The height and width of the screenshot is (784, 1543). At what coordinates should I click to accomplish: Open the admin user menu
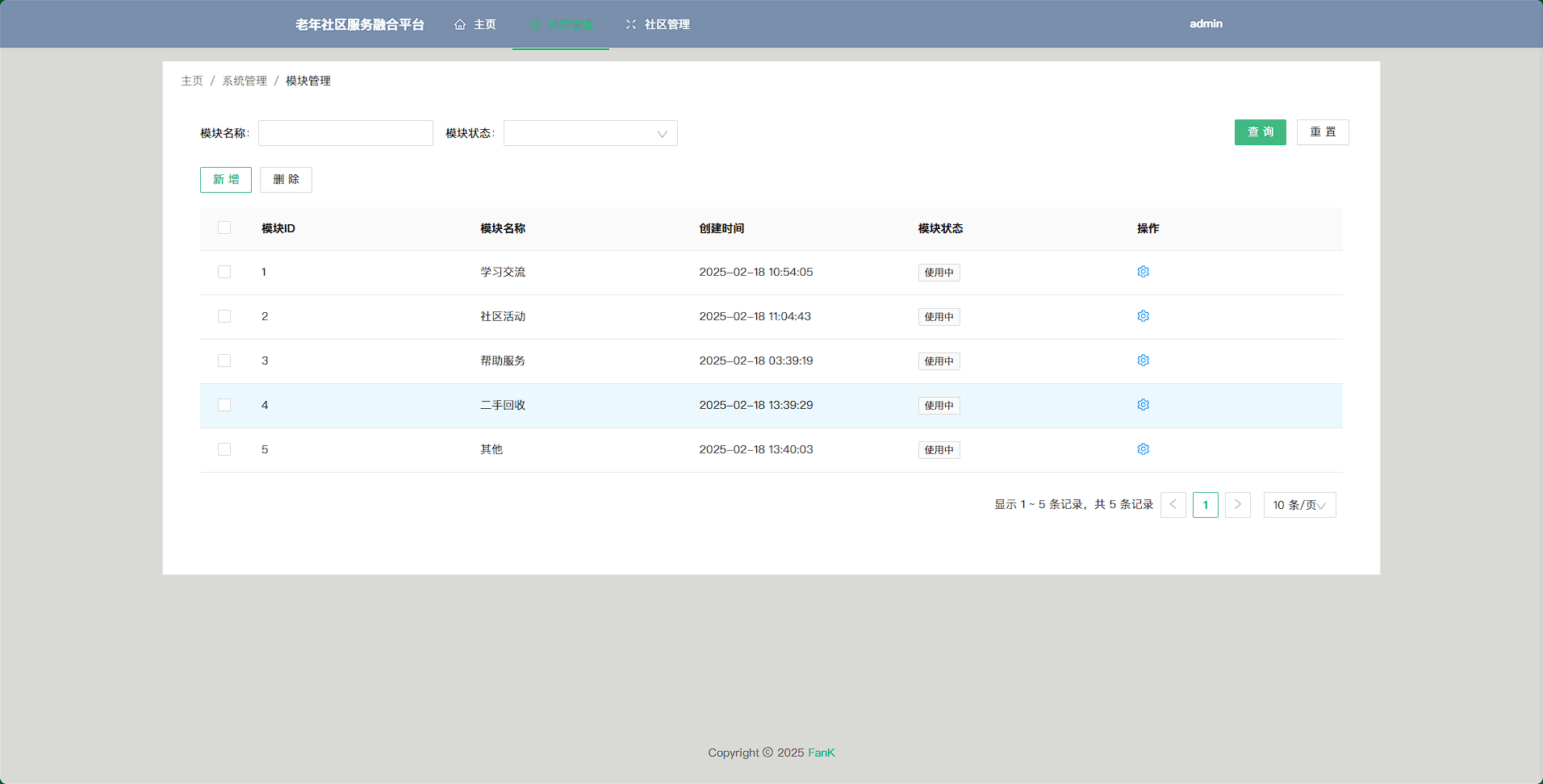1206,23
